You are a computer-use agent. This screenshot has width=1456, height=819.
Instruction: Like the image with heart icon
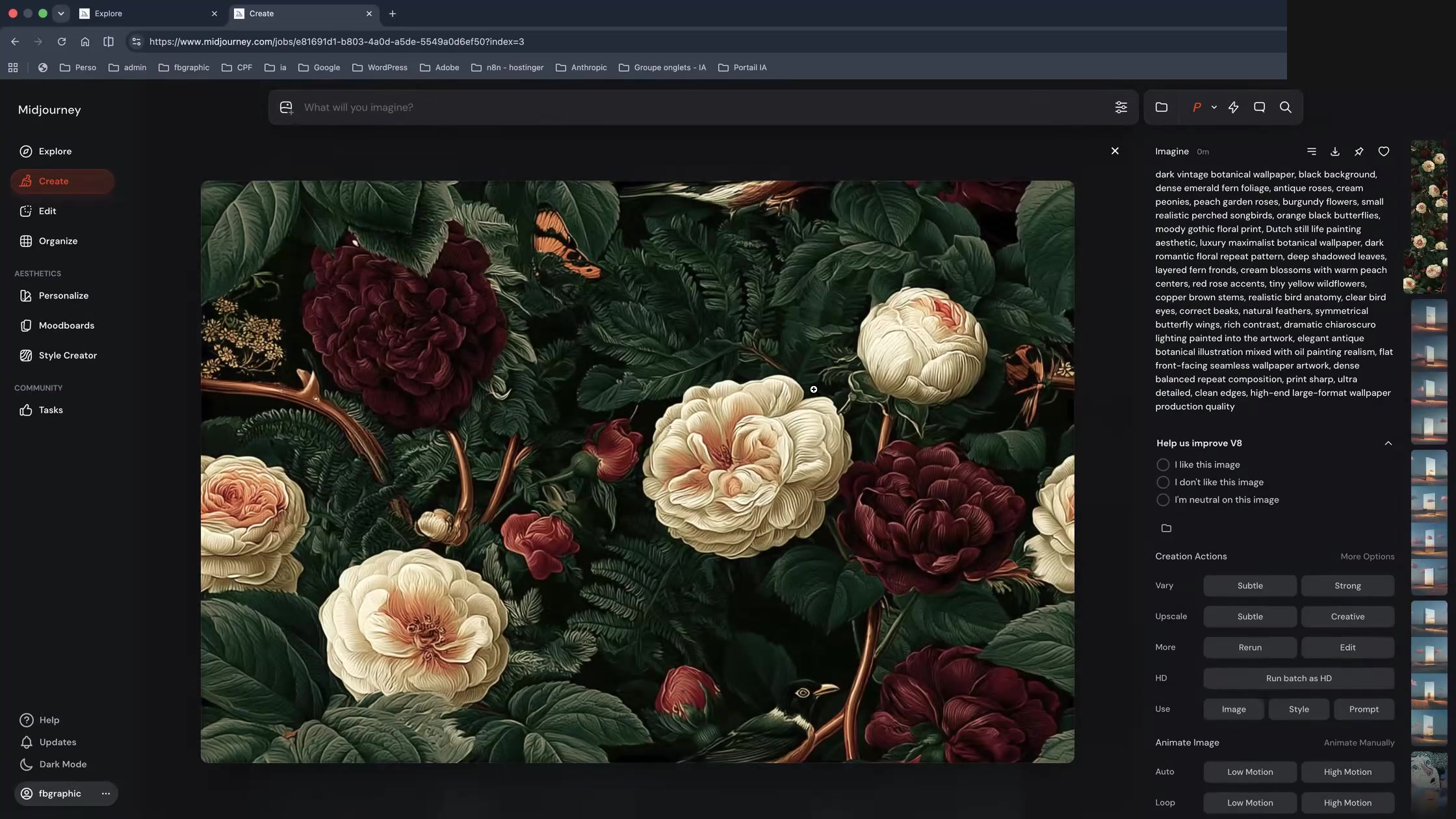point(1383,151)
